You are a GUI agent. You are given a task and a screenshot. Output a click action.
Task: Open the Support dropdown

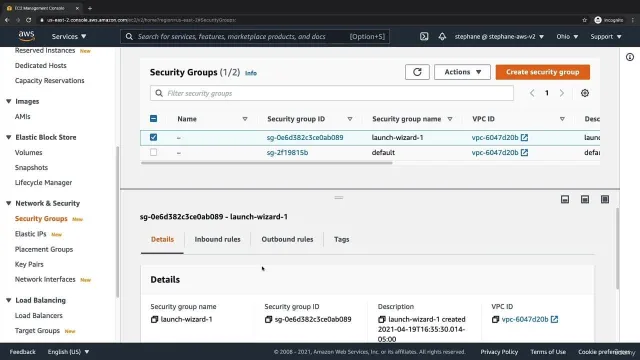point(606,36)
